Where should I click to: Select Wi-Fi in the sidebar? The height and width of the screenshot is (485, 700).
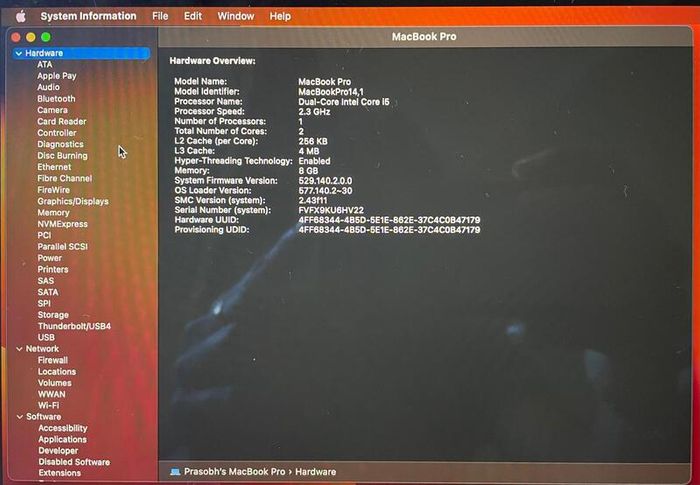48,406
